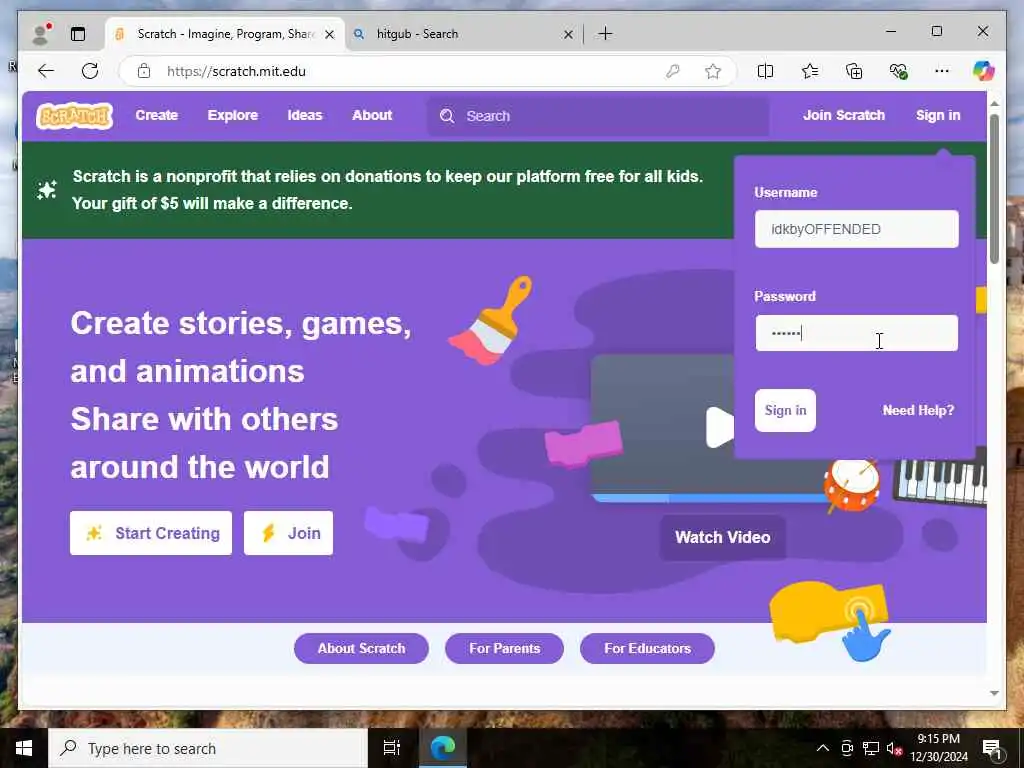Open the Windows Start menu
Screen dimensions: 1024x768
tap(24, 748)
